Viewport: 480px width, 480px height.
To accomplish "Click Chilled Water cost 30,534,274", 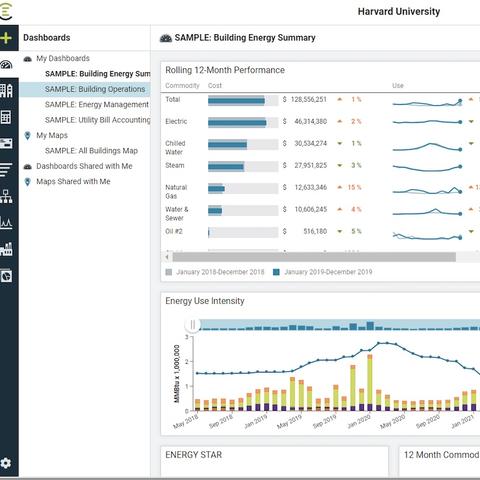I will click(310, 143).
